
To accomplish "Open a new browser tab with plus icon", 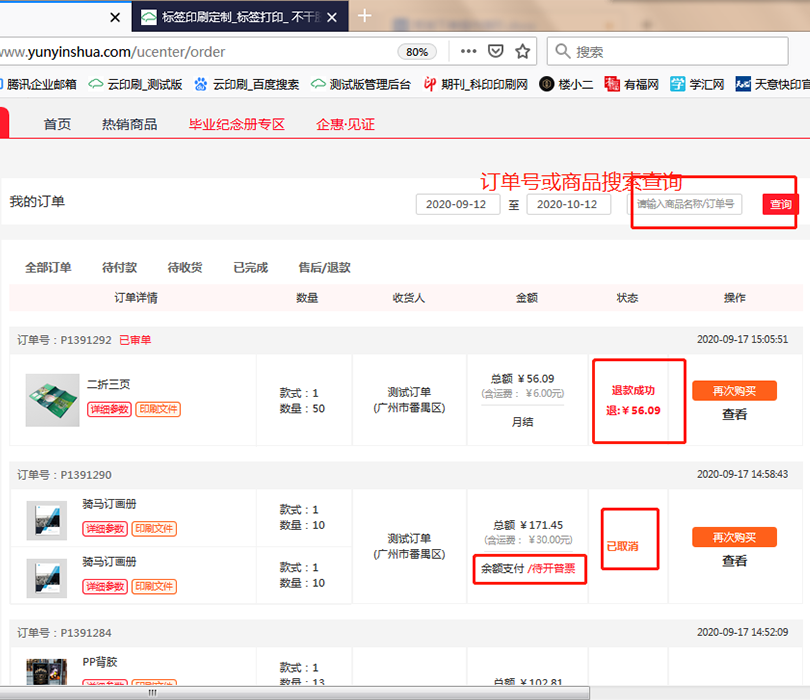I will [365, 16].
